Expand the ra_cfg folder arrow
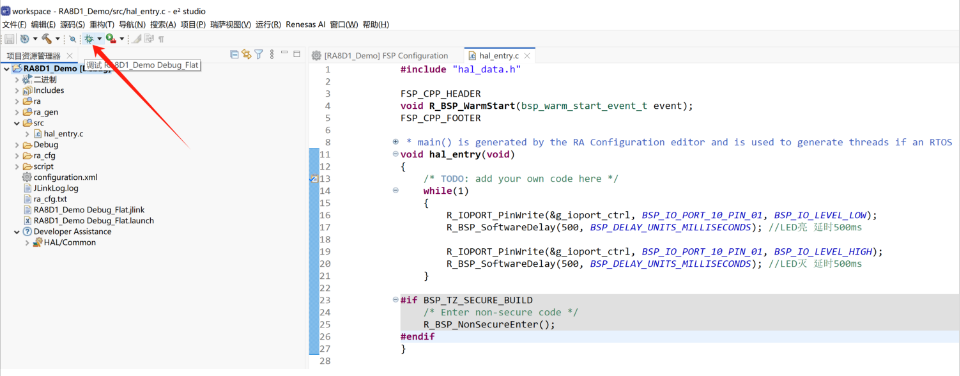The image size is (960, 376). 17,156
